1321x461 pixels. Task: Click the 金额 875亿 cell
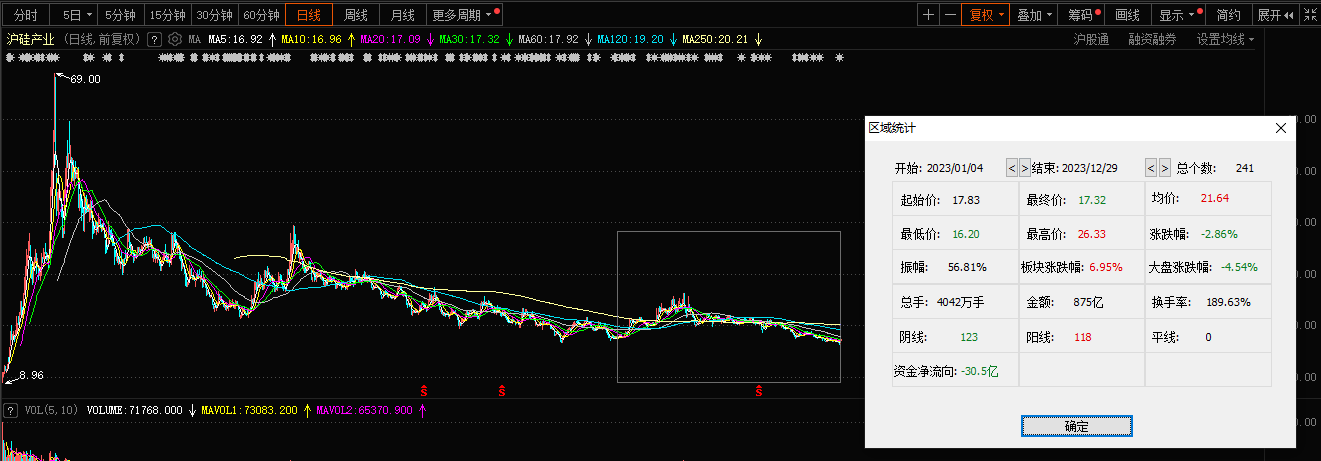pyautogui.click(x=1081, y=301)
